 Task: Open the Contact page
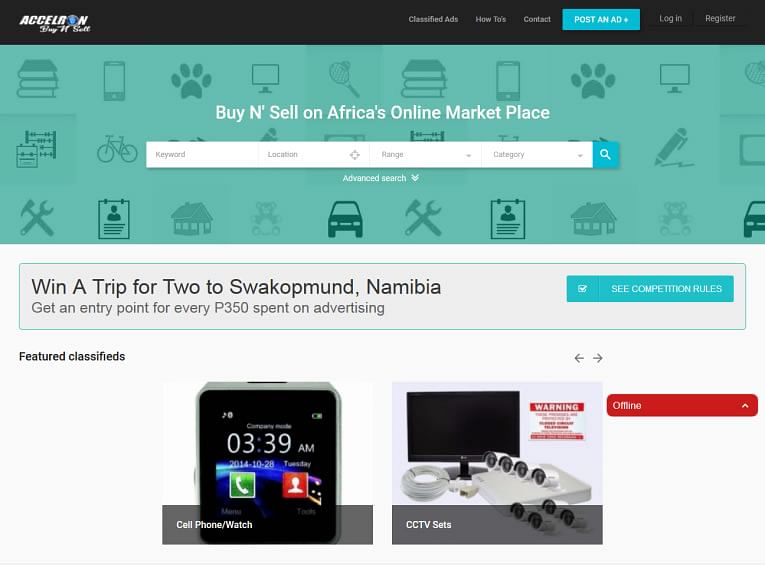(537, 20)
